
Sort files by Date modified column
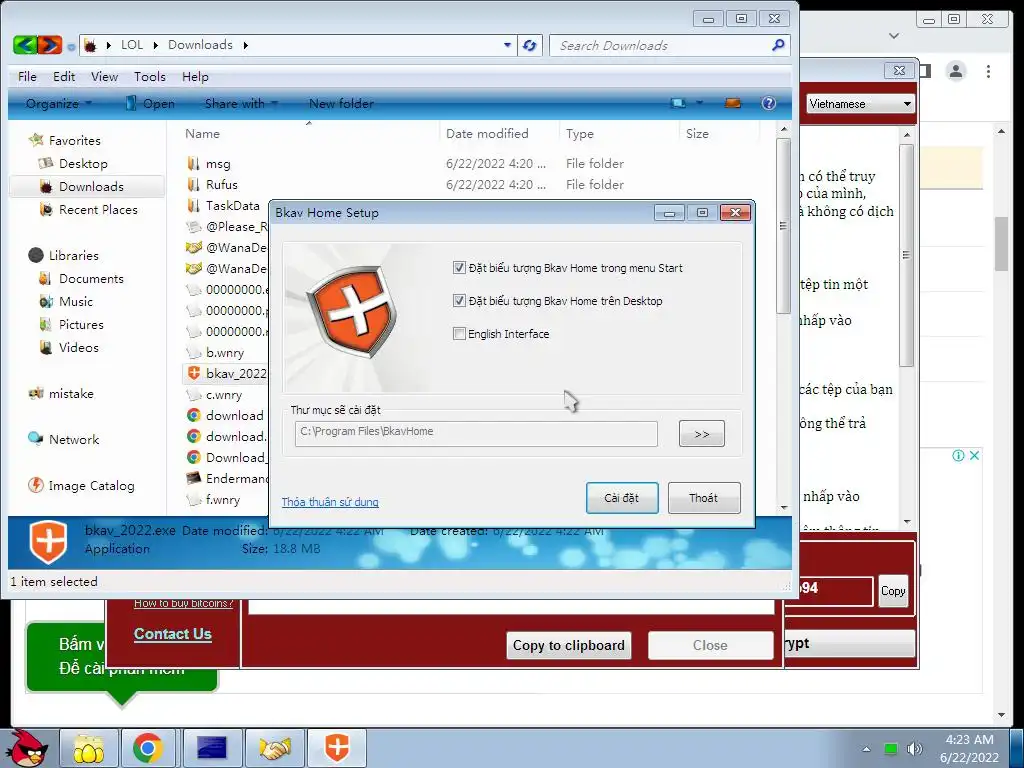coord(487,134)
